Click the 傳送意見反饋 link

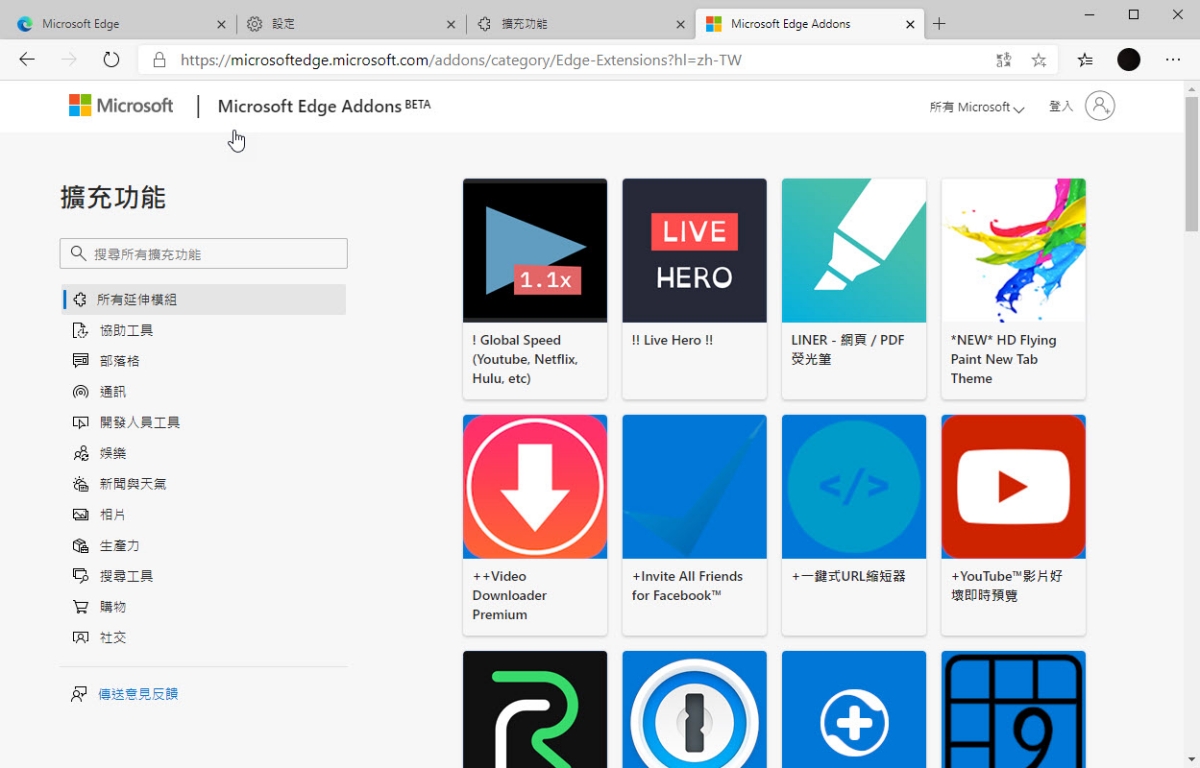pyautogui.click(x=138, y=694)
